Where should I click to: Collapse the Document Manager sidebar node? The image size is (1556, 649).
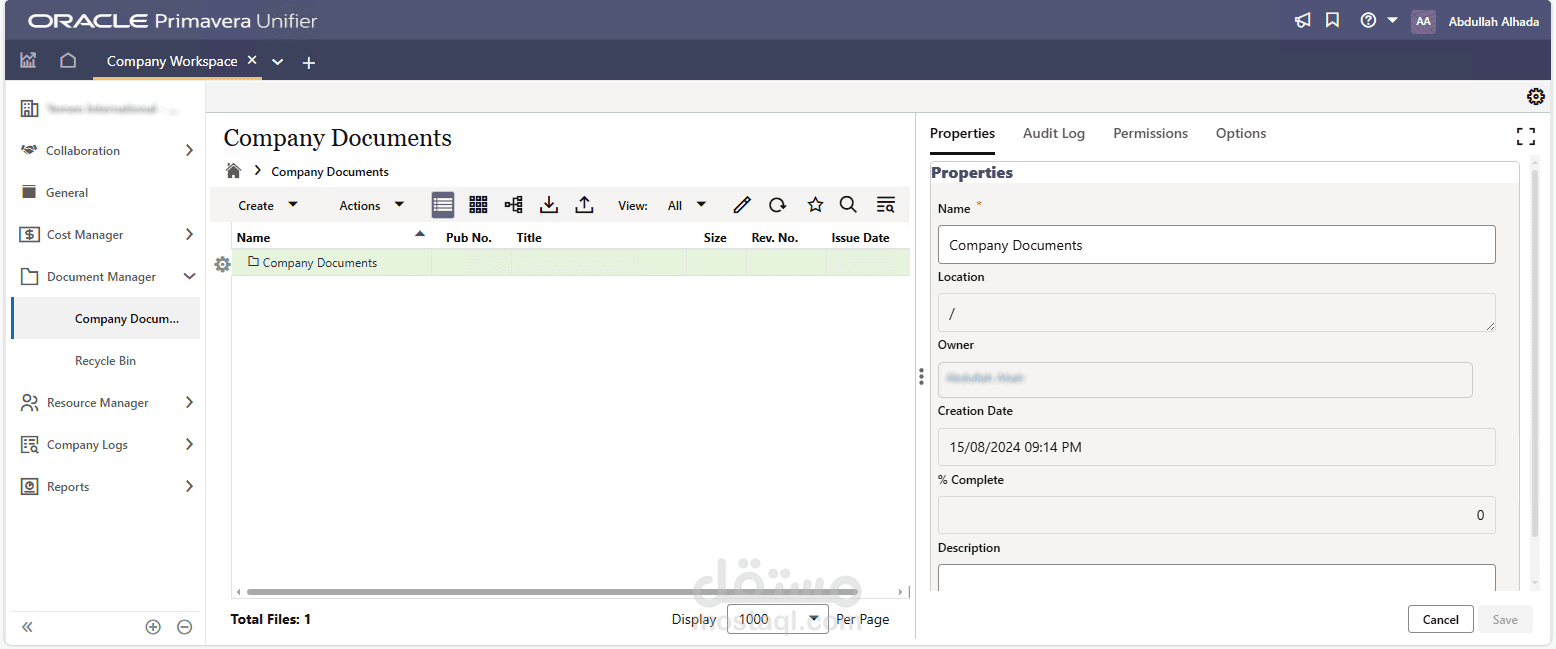coord(189,277)
